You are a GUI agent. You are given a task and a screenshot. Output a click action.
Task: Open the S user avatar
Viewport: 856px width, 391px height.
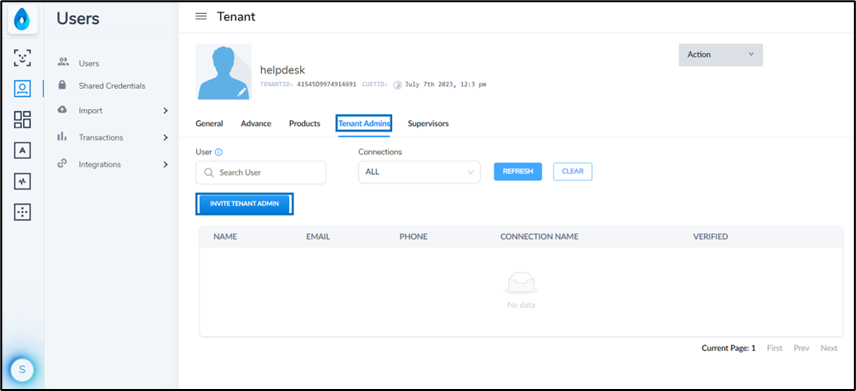coord(22,370)
